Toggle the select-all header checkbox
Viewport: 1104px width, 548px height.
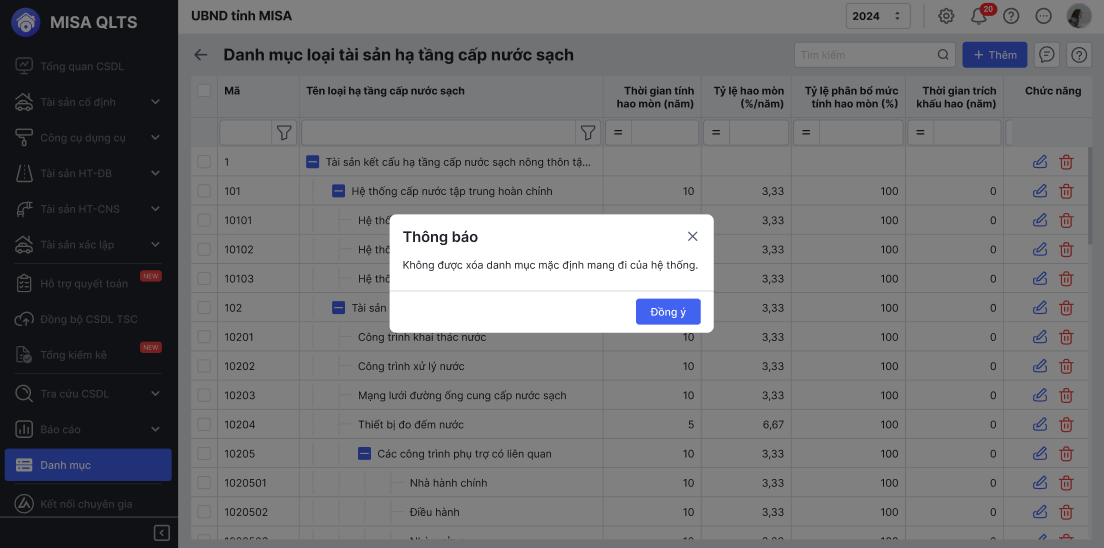tap(204, 91)
